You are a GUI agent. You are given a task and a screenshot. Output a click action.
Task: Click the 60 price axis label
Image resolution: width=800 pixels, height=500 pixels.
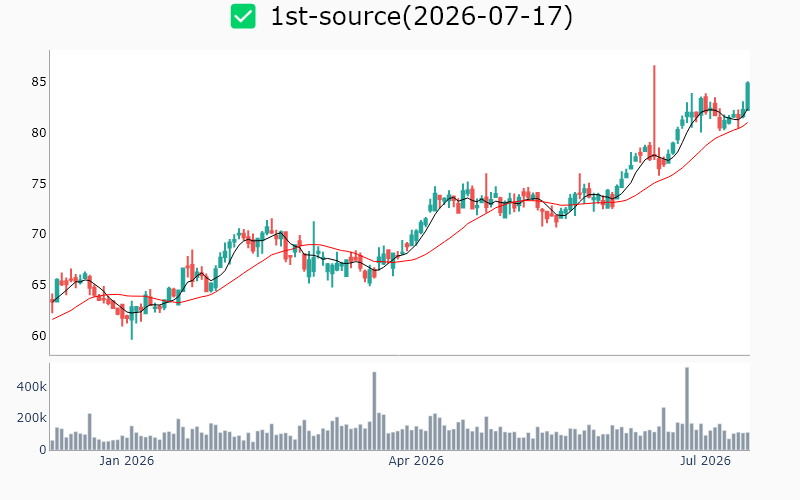click(x=39, y=336)
